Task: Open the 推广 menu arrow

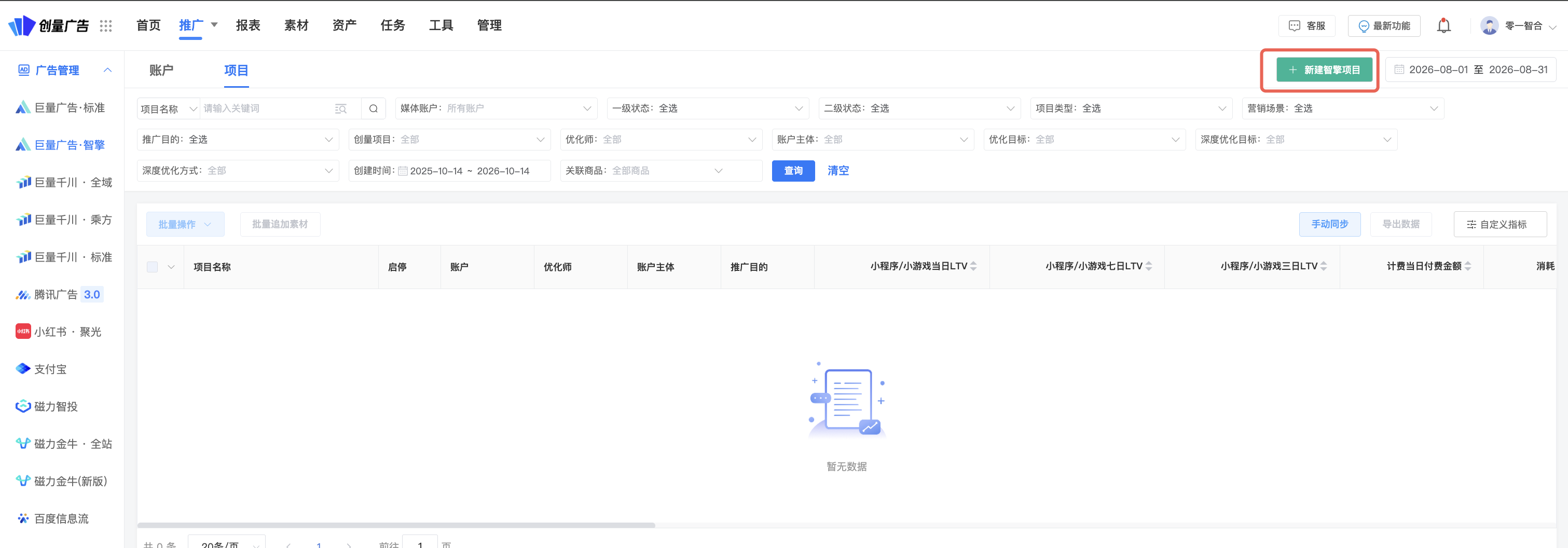Action: click(x=214, y=25)
